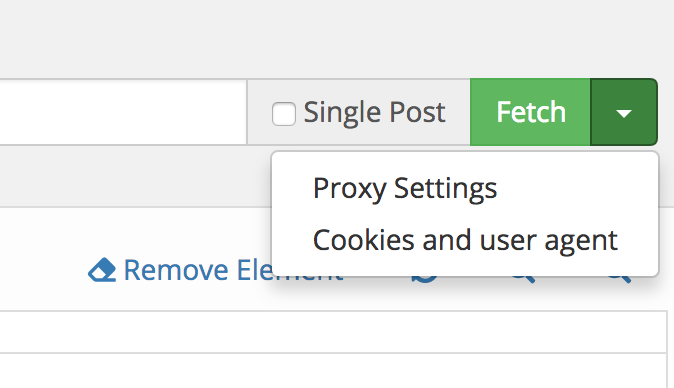
Task: Click the partly hidden refresh icon
Action: (425, 279)
